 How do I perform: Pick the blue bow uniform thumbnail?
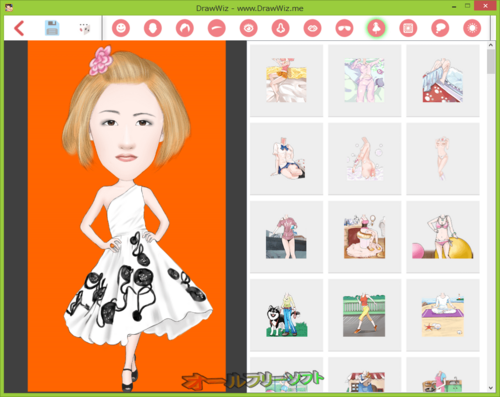click(286, 159)
